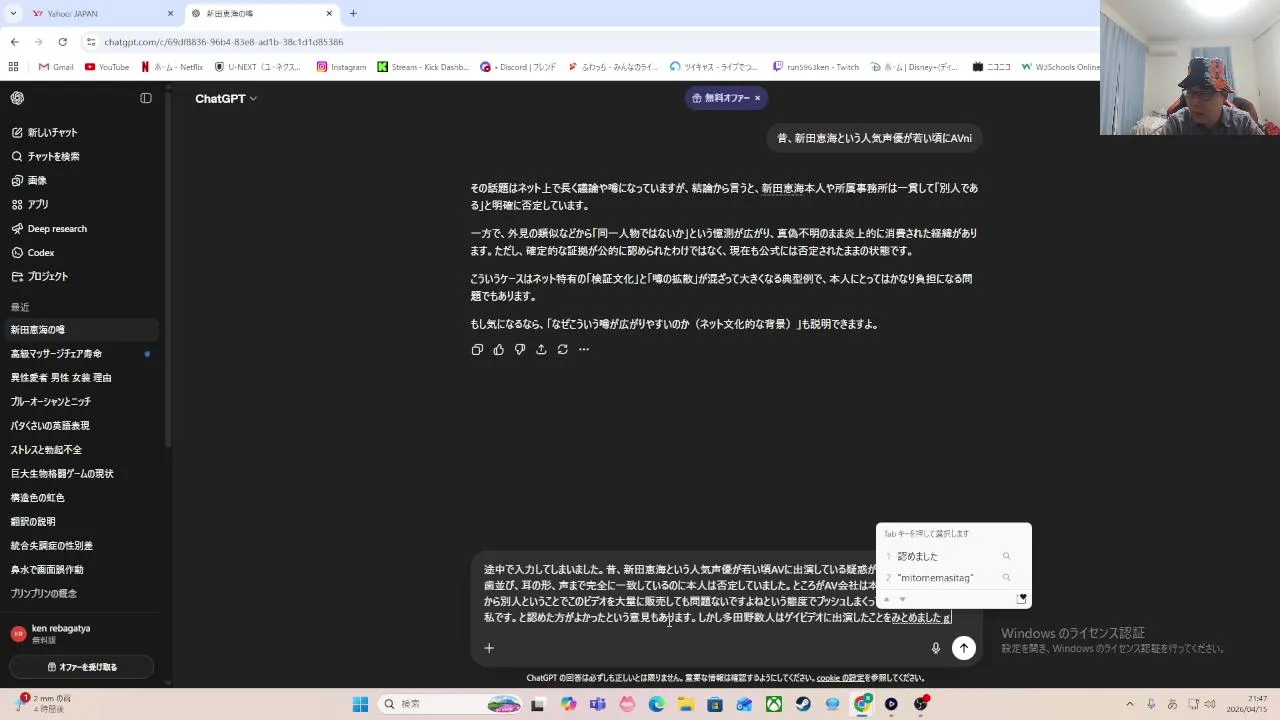Dismiss the 無料オファー banner with its X
This screenshot has width=1280, height=720.
pyautogui.click(x=757, y=98)
